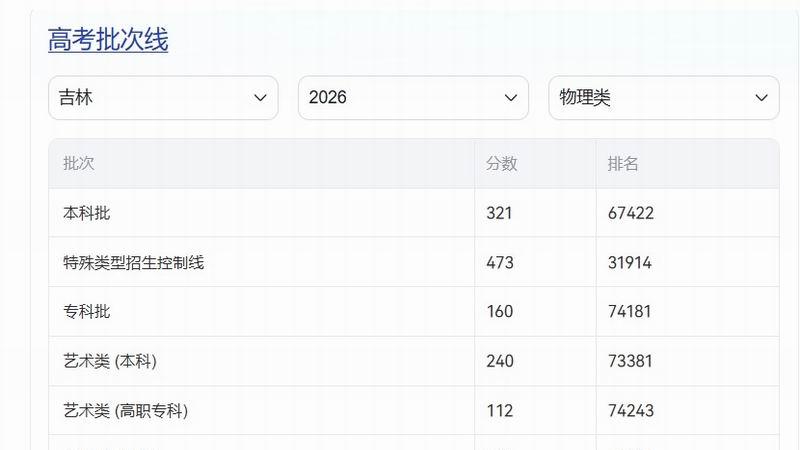
Task: Click score 240 cell
Action: coord(500,361)
